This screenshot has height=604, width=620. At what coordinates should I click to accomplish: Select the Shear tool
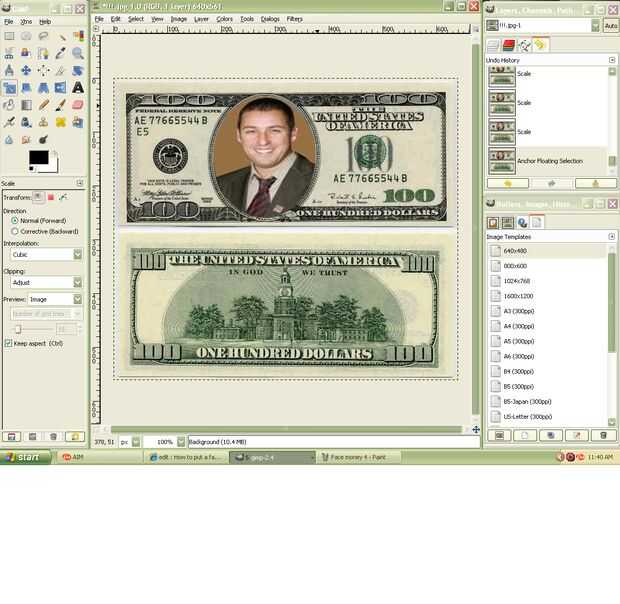(x=26, y=88)
